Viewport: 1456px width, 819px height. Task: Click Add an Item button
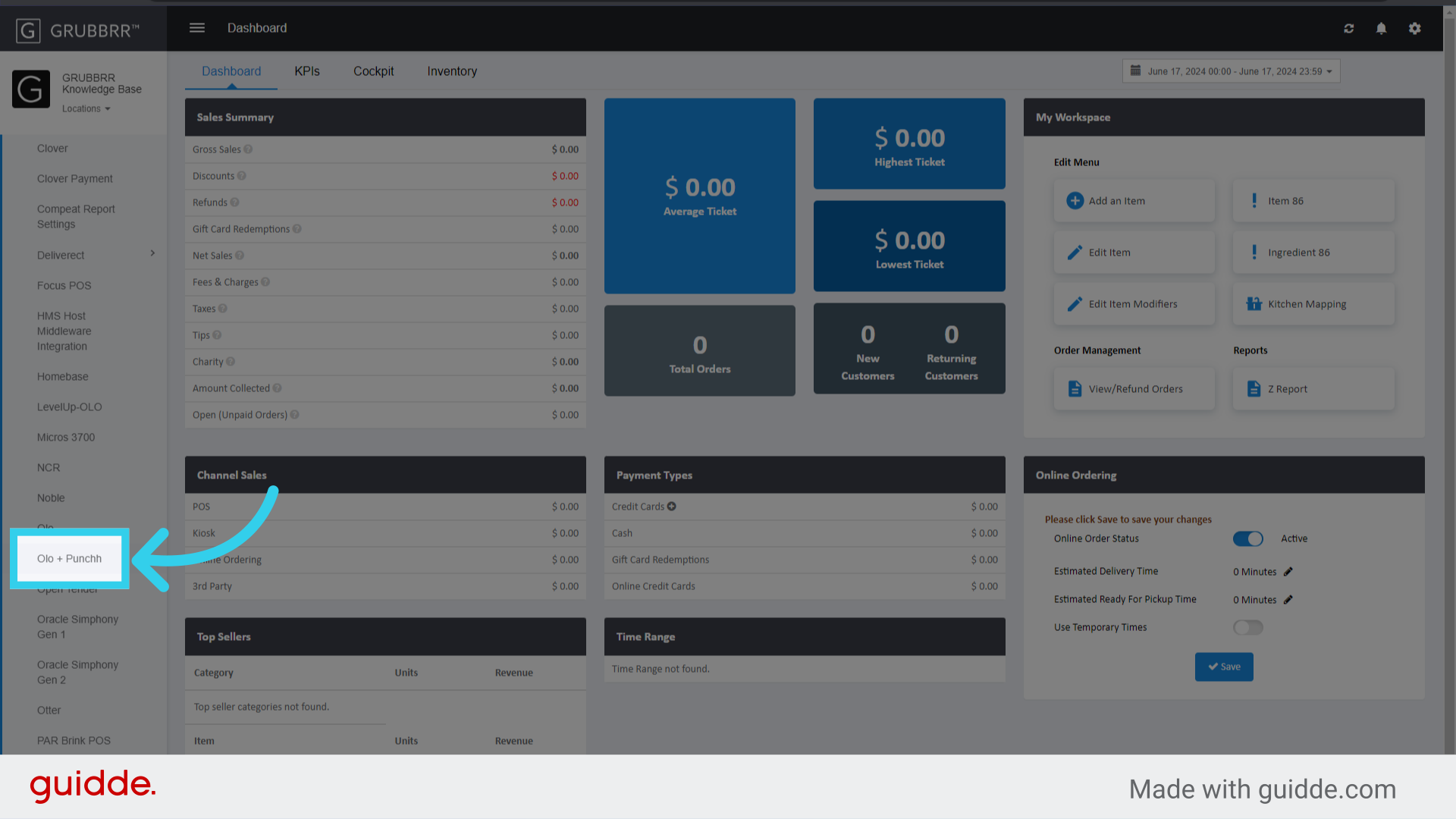tap(1134, 201)
